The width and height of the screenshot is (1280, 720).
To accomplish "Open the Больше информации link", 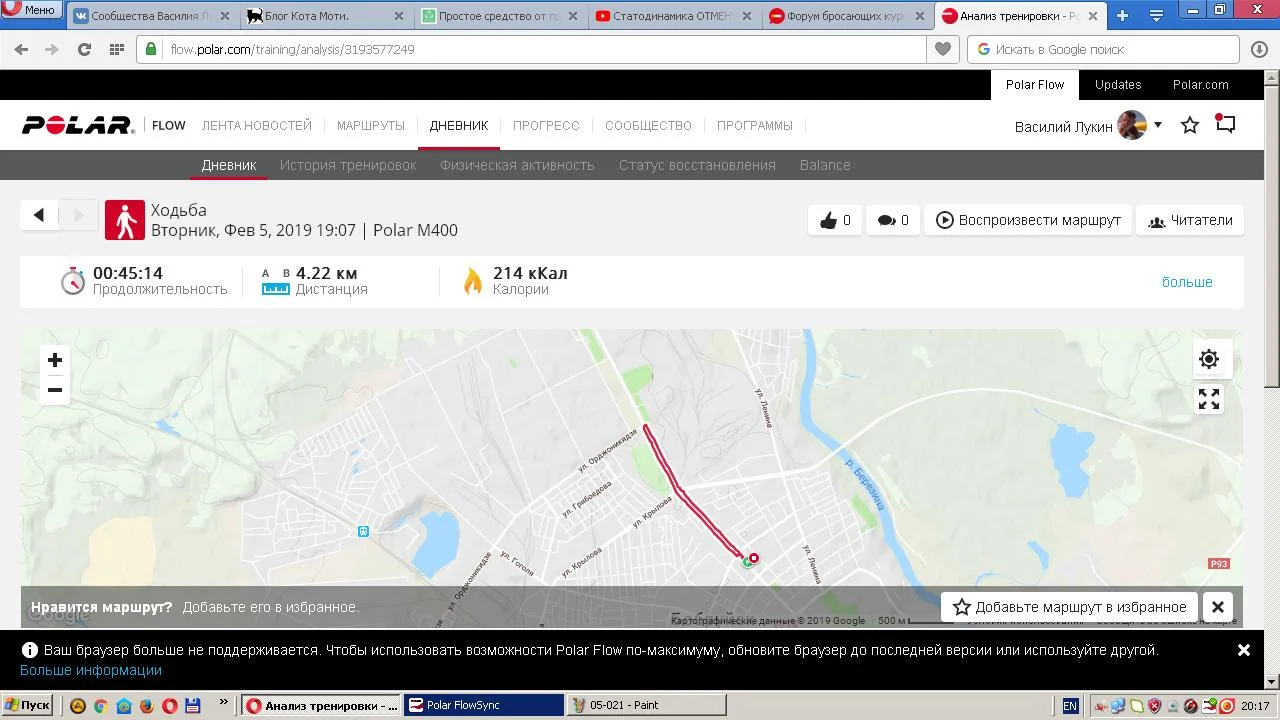I will (91, 670).
